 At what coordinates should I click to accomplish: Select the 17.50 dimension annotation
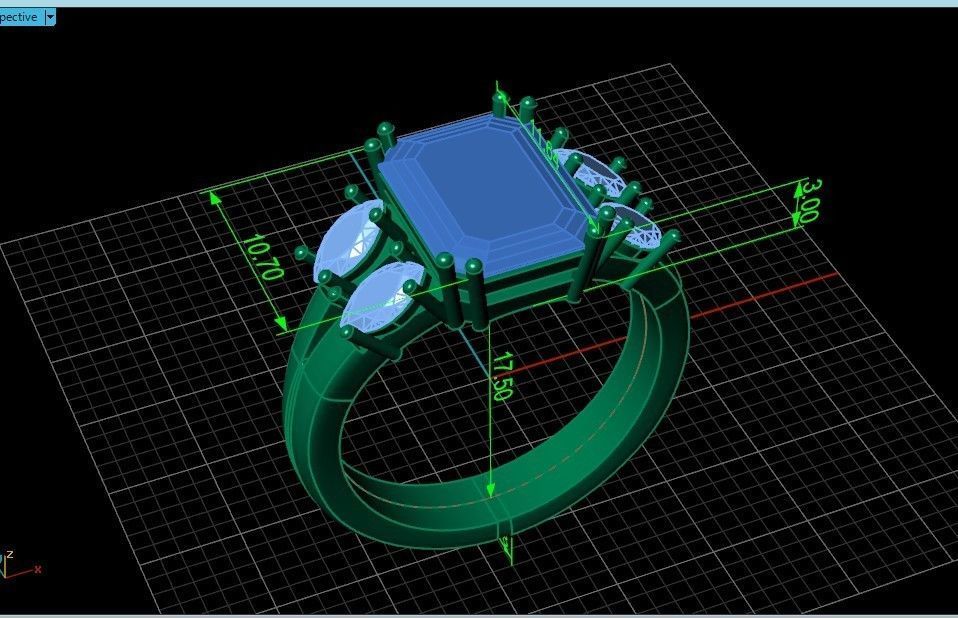point(501,377)
